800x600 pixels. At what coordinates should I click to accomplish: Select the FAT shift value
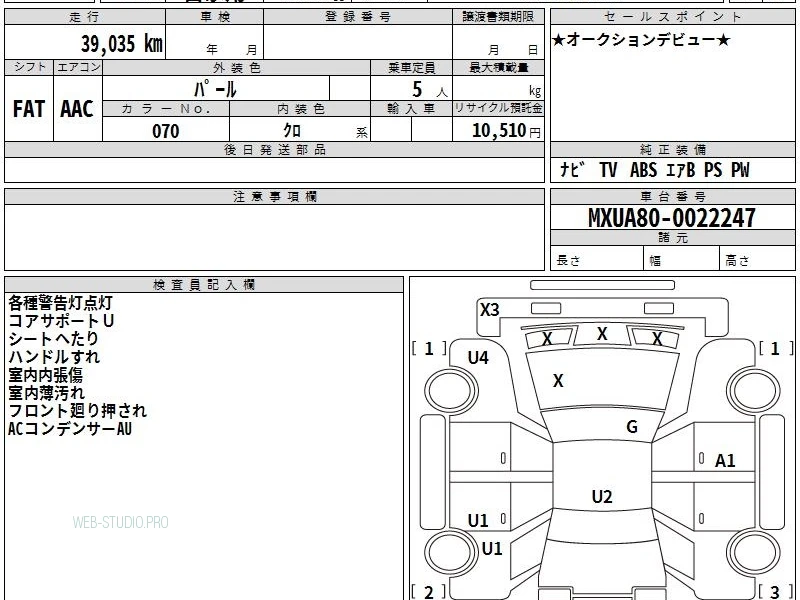[29, 109]
